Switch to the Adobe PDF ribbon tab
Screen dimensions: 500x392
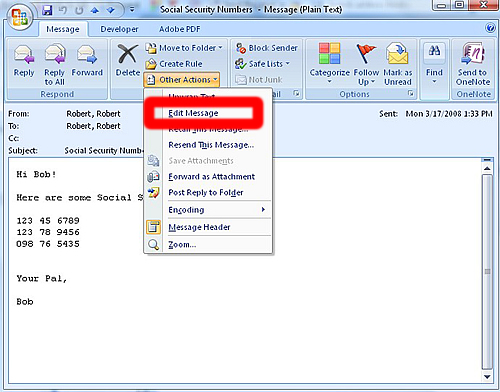click(180, 29)
